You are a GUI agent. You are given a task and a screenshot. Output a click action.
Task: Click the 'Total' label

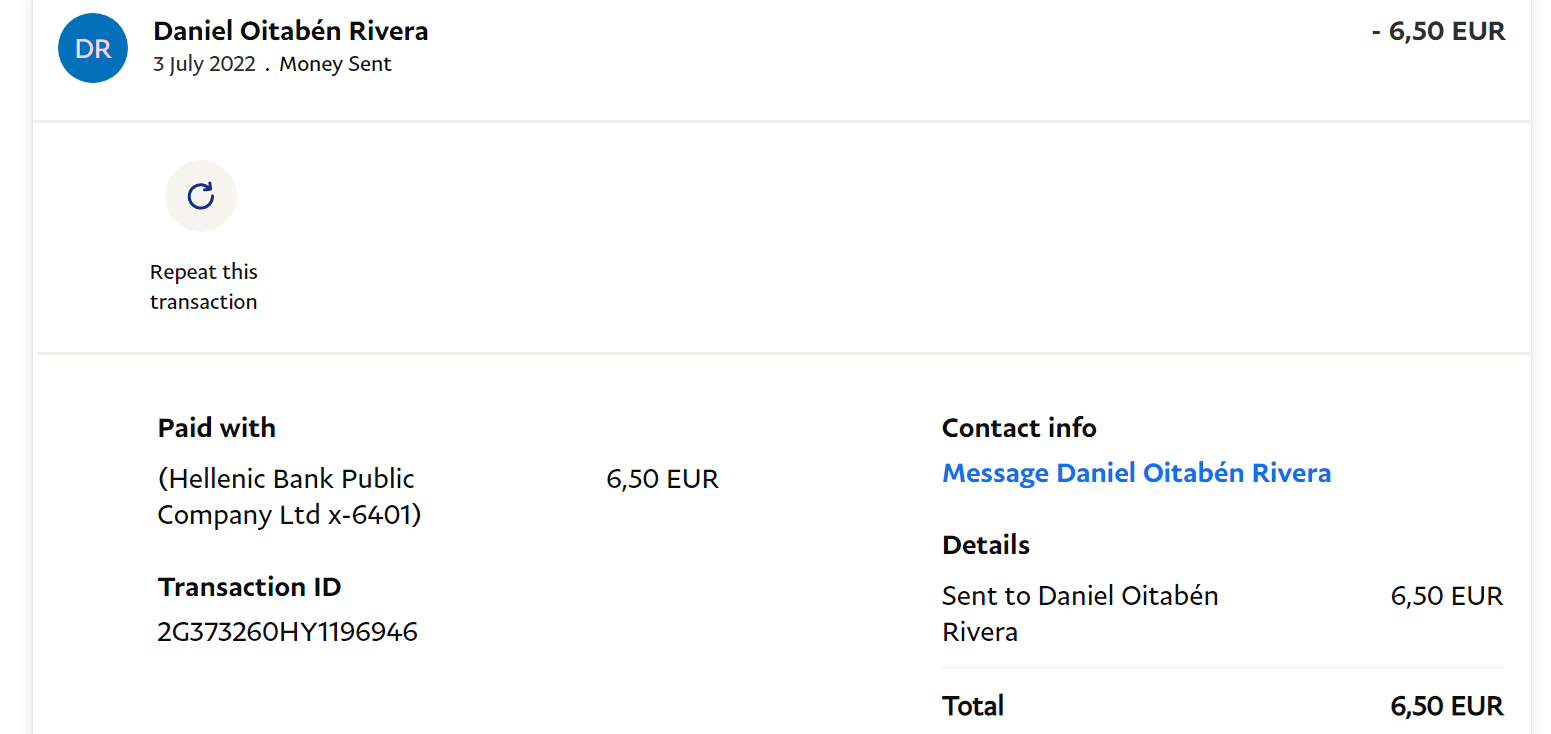click(973, 706)
